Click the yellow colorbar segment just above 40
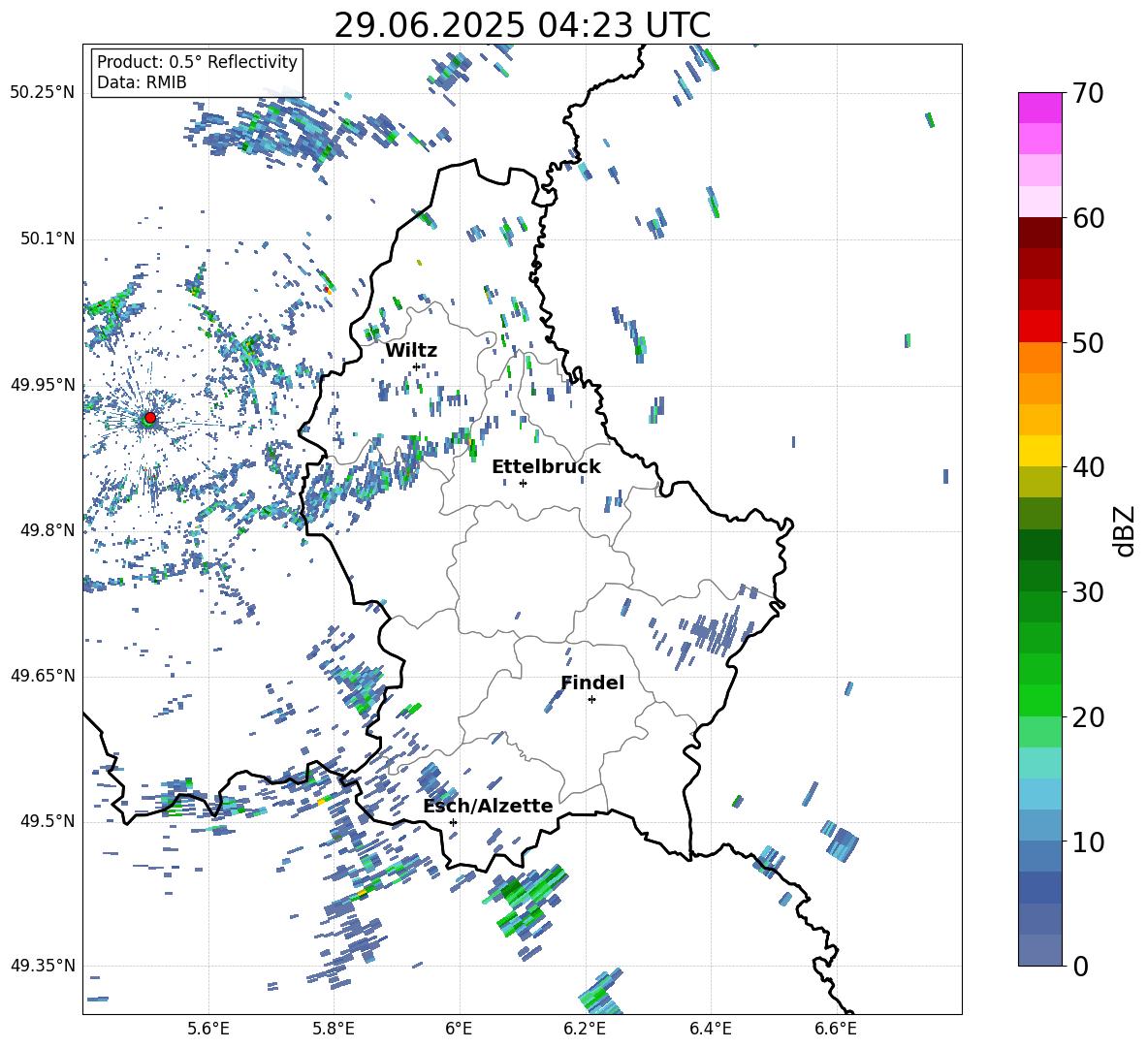1148x1048 pixels. click(1040, 452)
